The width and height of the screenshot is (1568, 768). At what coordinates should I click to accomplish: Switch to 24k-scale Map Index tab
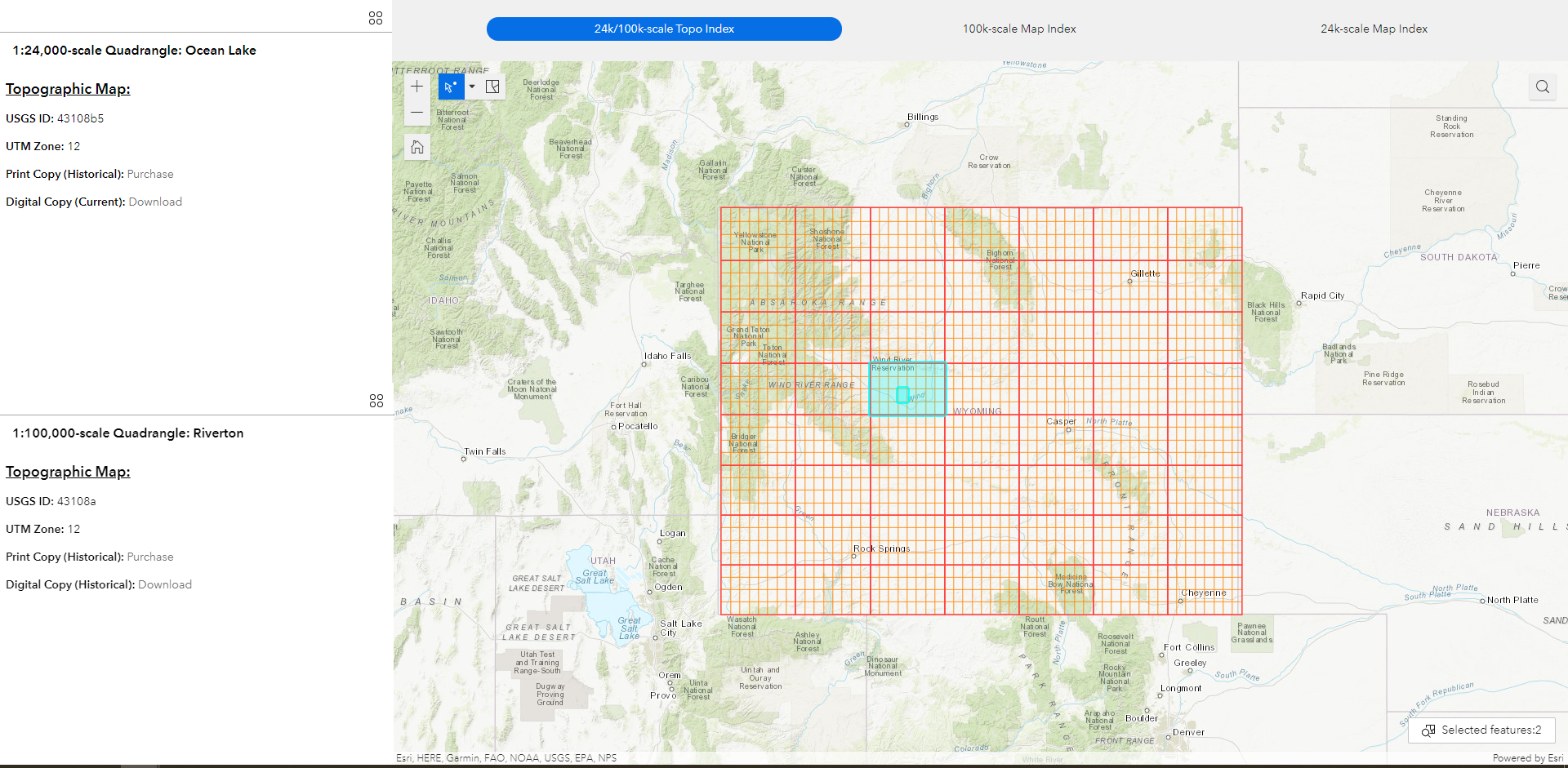tap(1374, 29)
